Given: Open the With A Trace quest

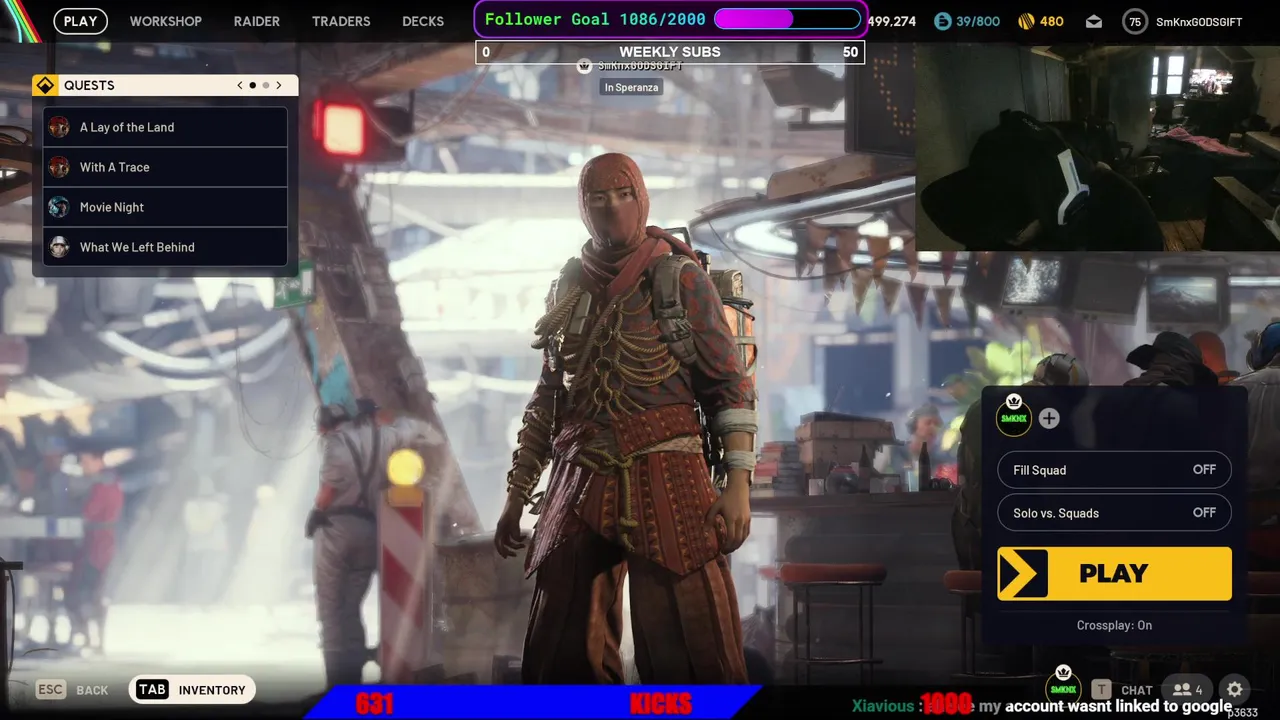Looking at the screenshot, I should pyautogui.click(x=165, y=167).
